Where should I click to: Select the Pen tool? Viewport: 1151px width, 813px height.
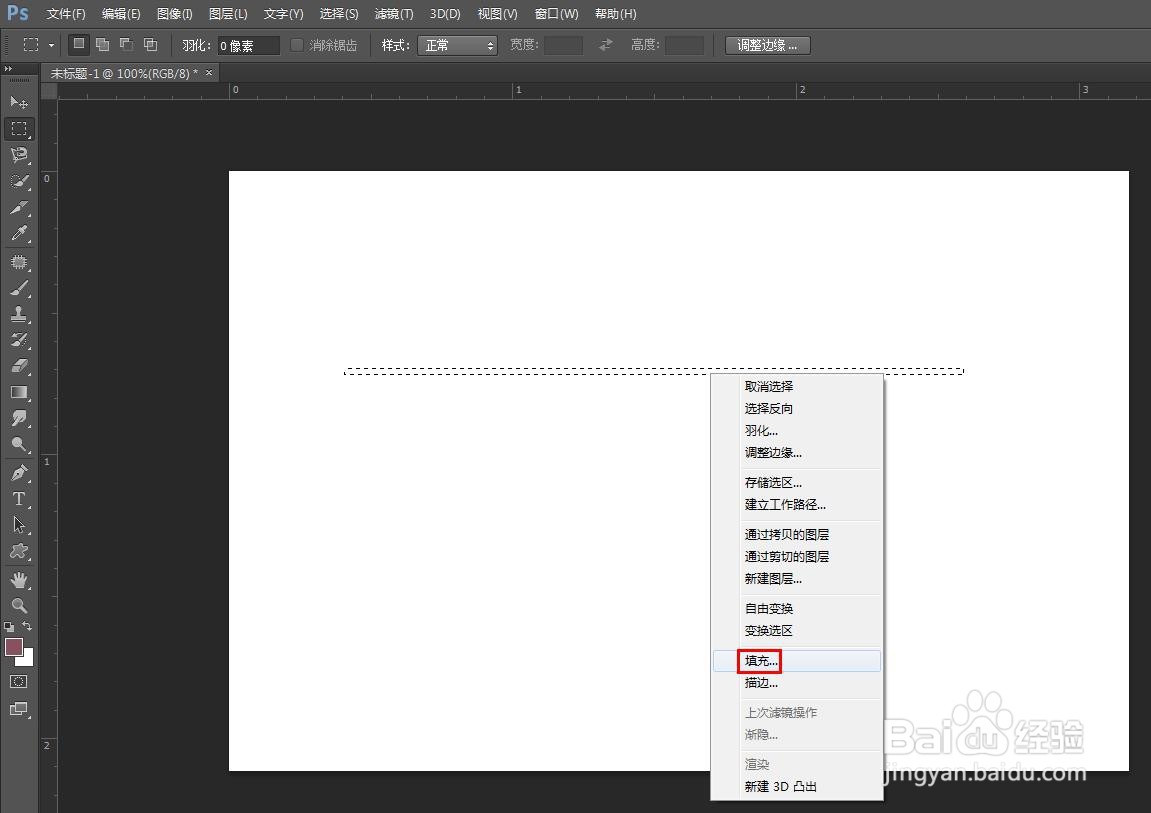pyautogui.click(x=18, y=471)
